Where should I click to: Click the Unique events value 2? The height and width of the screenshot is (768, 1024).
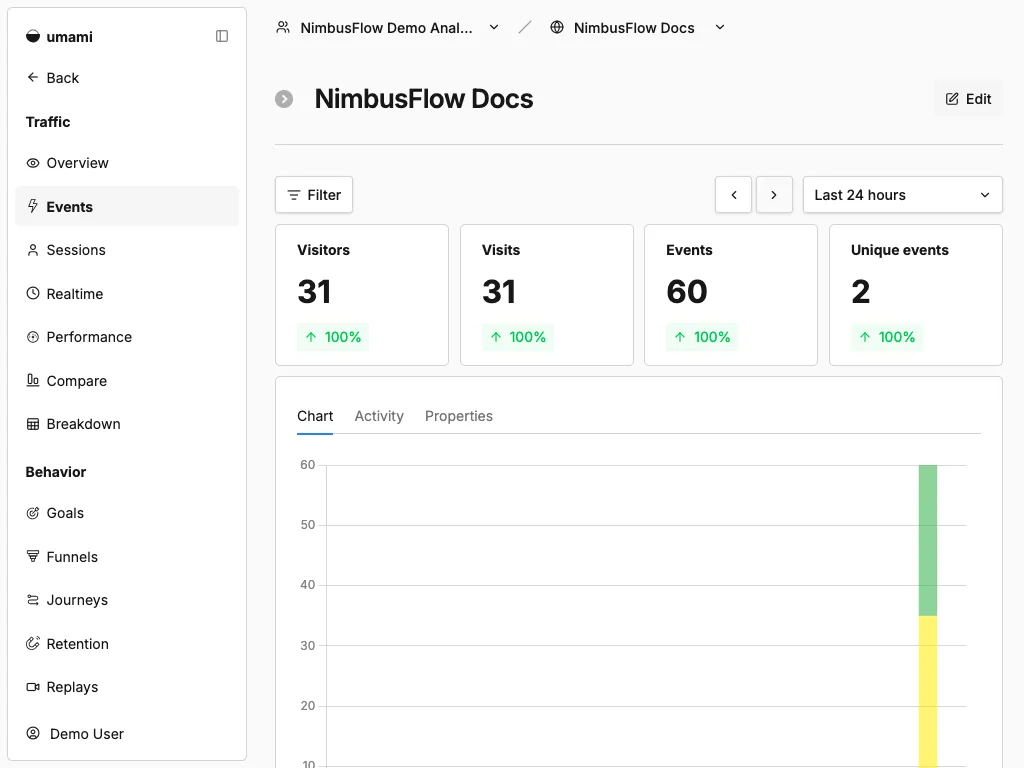pyautogui.click(x=860, y=291)
